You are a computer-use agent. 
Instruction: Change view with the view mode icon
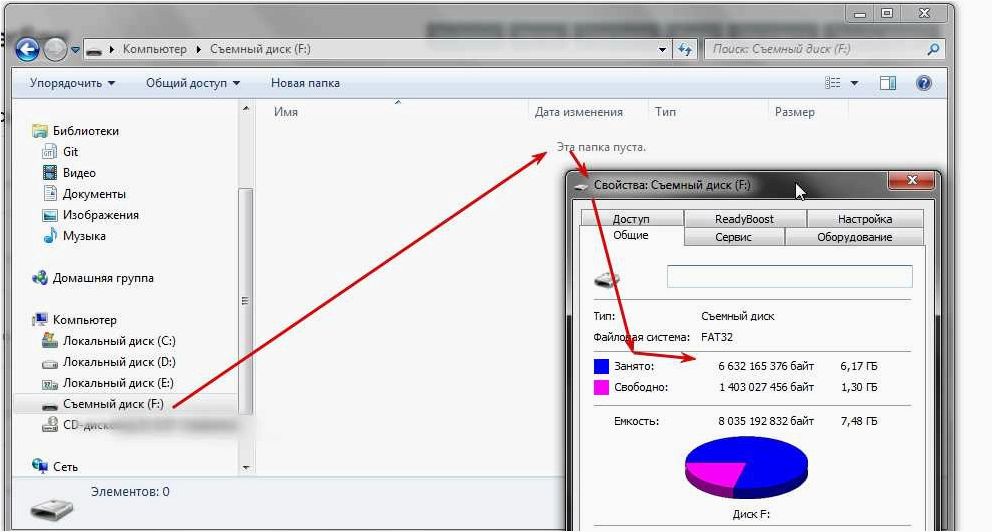click(833, 83)
